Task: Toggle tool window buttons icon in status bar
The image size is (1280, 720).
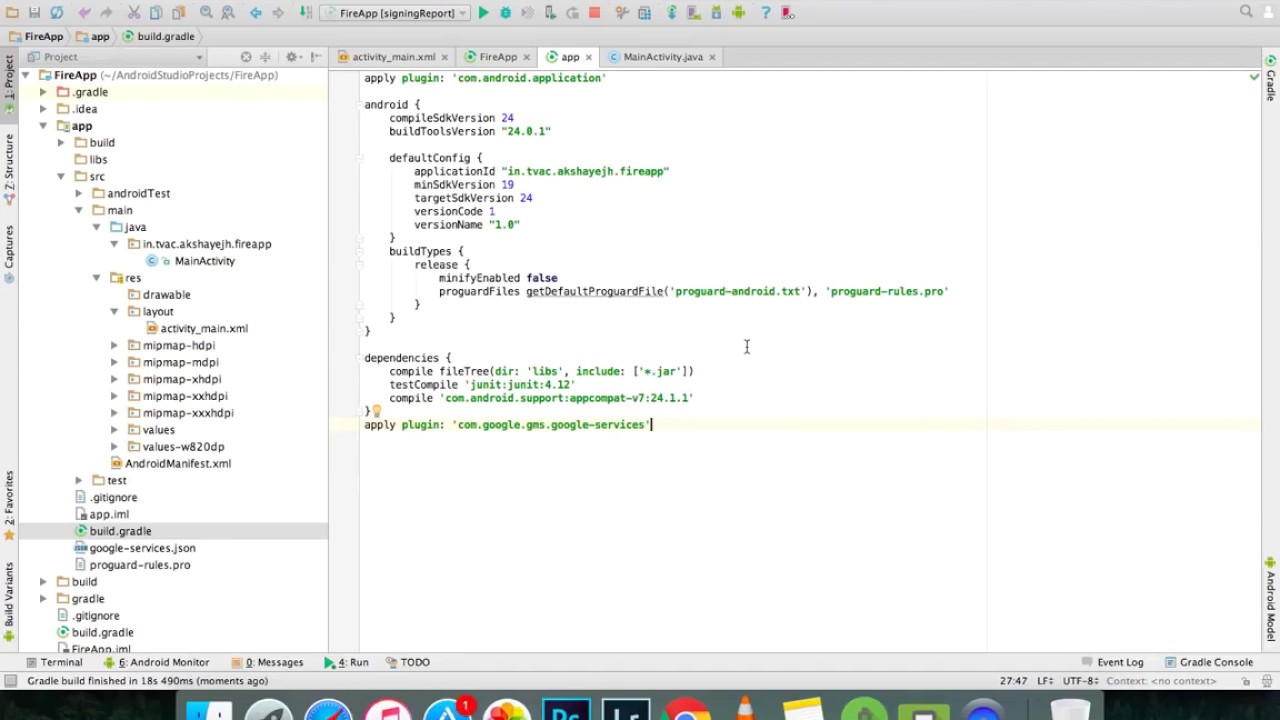Action: (x=10, y=681)
